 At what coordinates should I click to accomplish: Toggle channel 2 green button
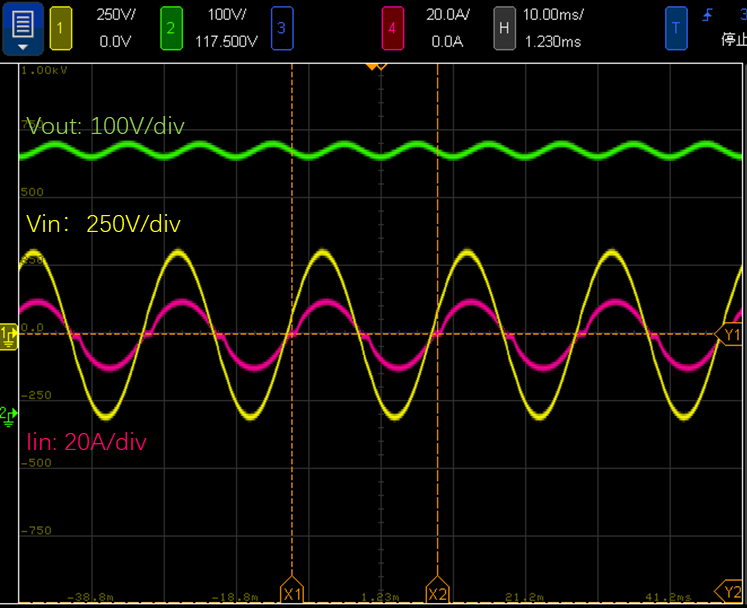tap(170, 28)
